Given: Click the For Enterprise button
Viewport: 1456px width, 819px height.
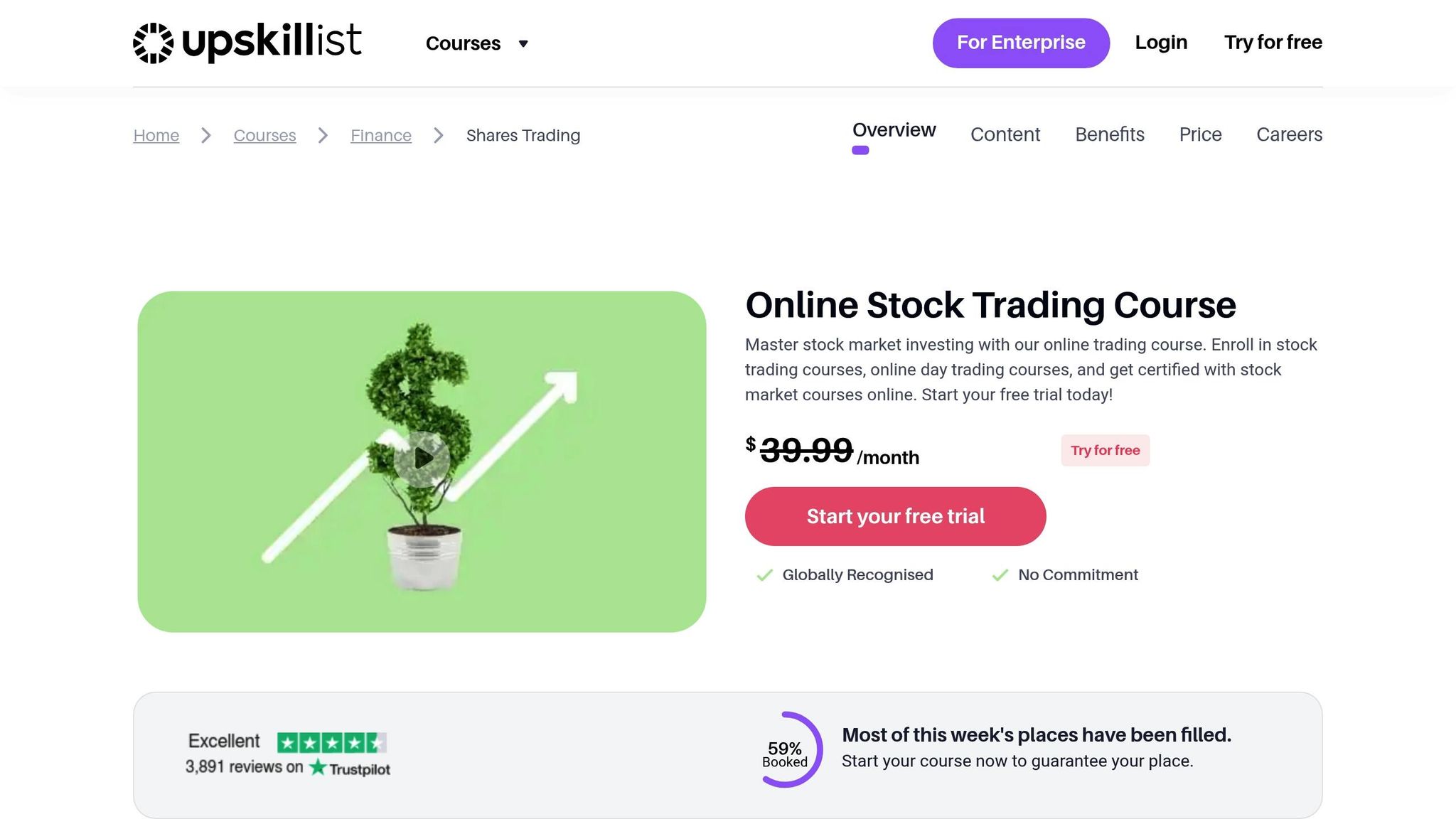Looking at the screenshot, I should [x=1021, y=43].
